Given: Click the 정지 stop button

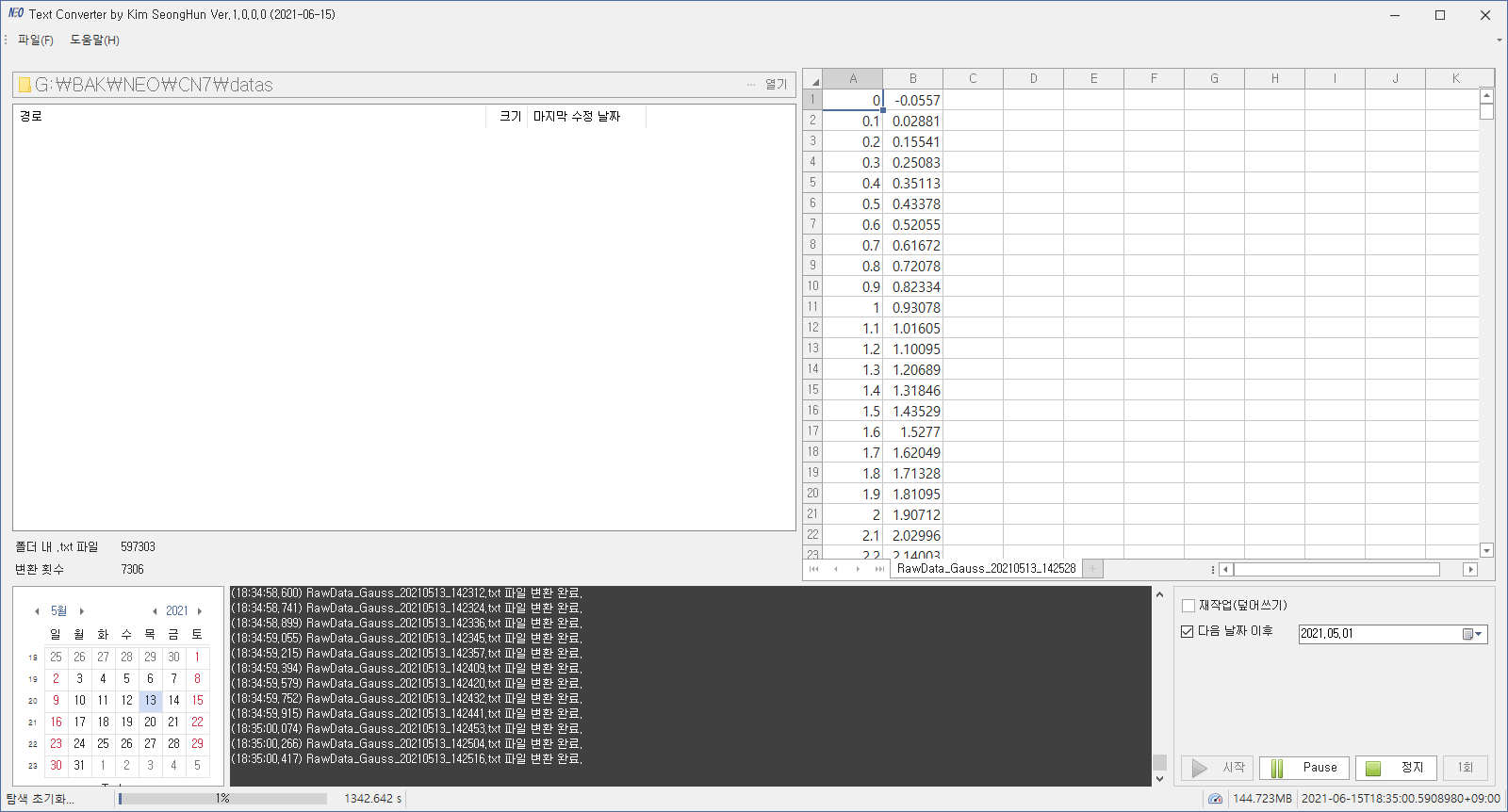Looking at the screenshot, I should point(1396,768).
